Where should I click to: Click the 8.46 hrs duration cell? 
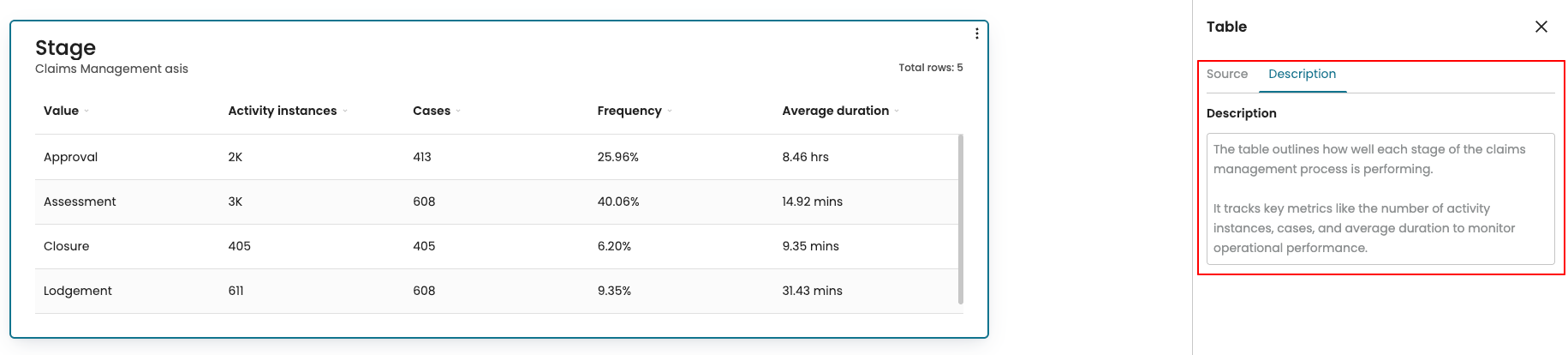(x=805, y=157)
